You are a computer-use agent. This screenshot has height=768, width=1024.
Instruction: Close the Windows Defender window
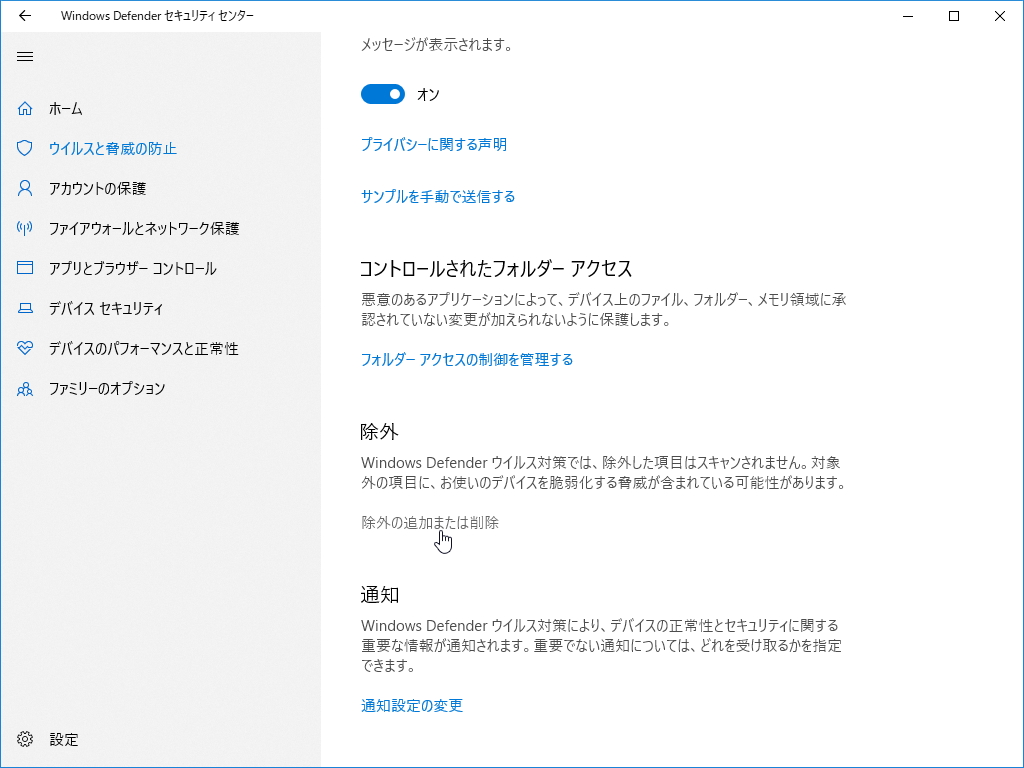tap(999, 16)
